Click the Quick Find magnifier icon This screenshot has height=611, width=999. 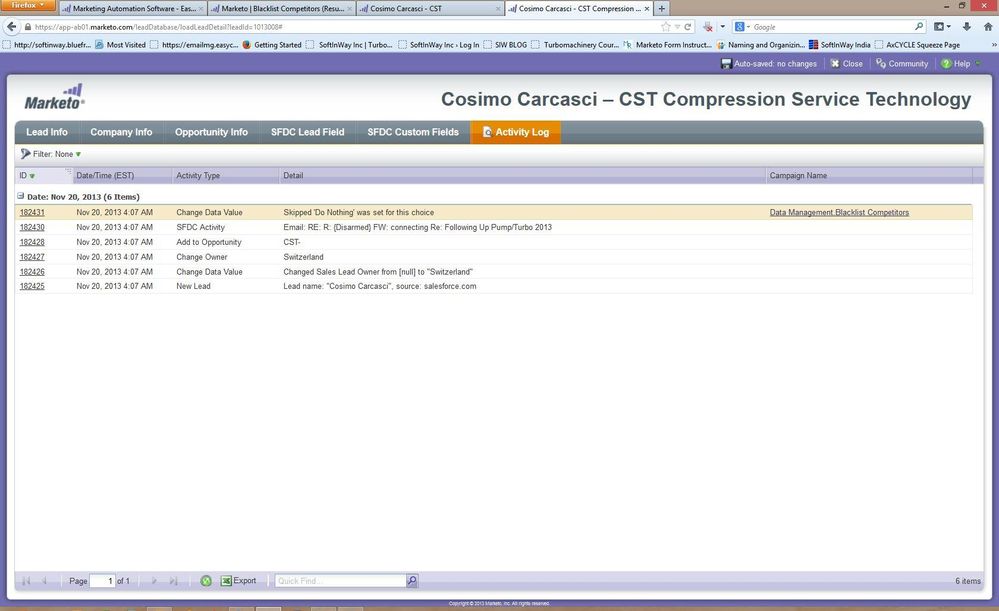click(x=412, y=581)
